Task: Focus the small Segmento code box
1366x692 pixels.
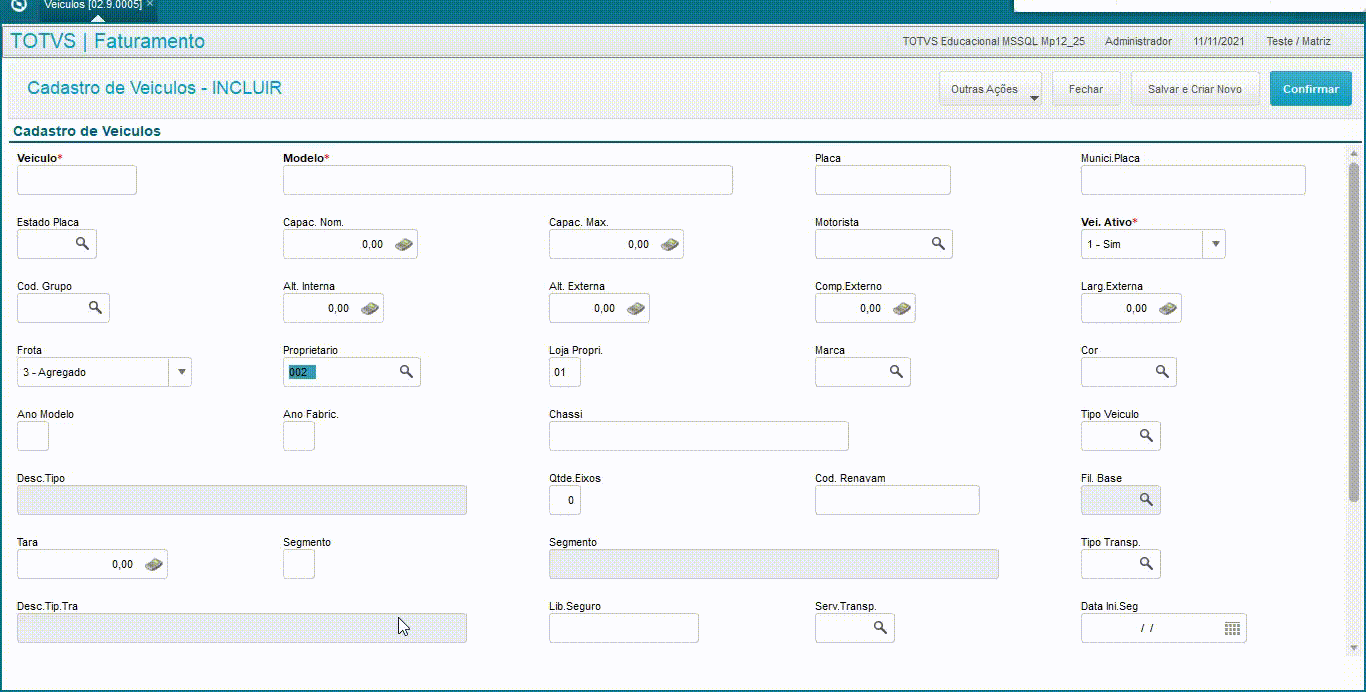Action: [x=299, y=564]
